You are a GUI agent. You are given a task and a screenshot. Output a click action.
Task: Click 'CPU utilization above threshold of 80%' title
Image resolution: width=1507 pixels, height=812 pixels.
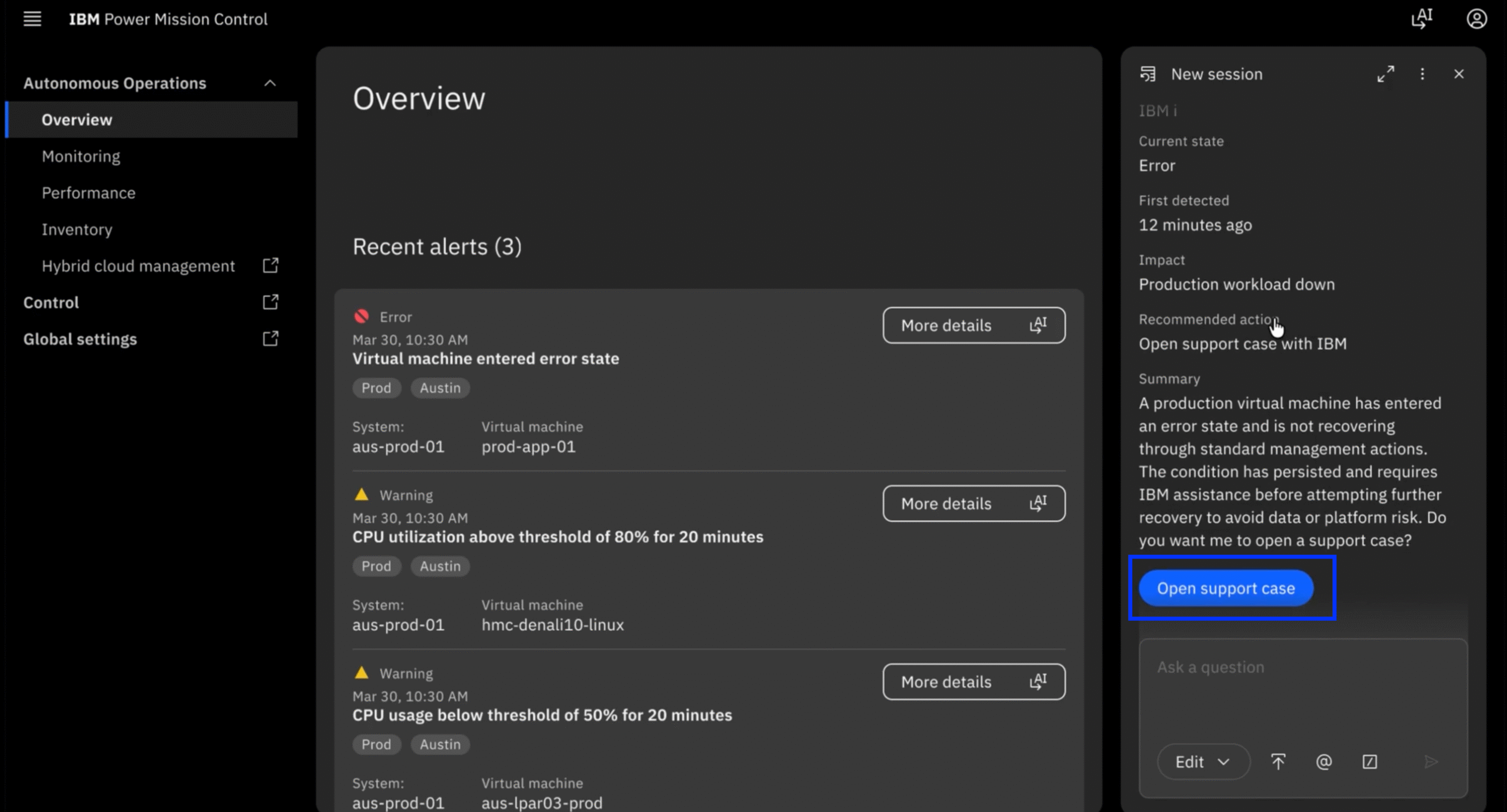(557, 537)
